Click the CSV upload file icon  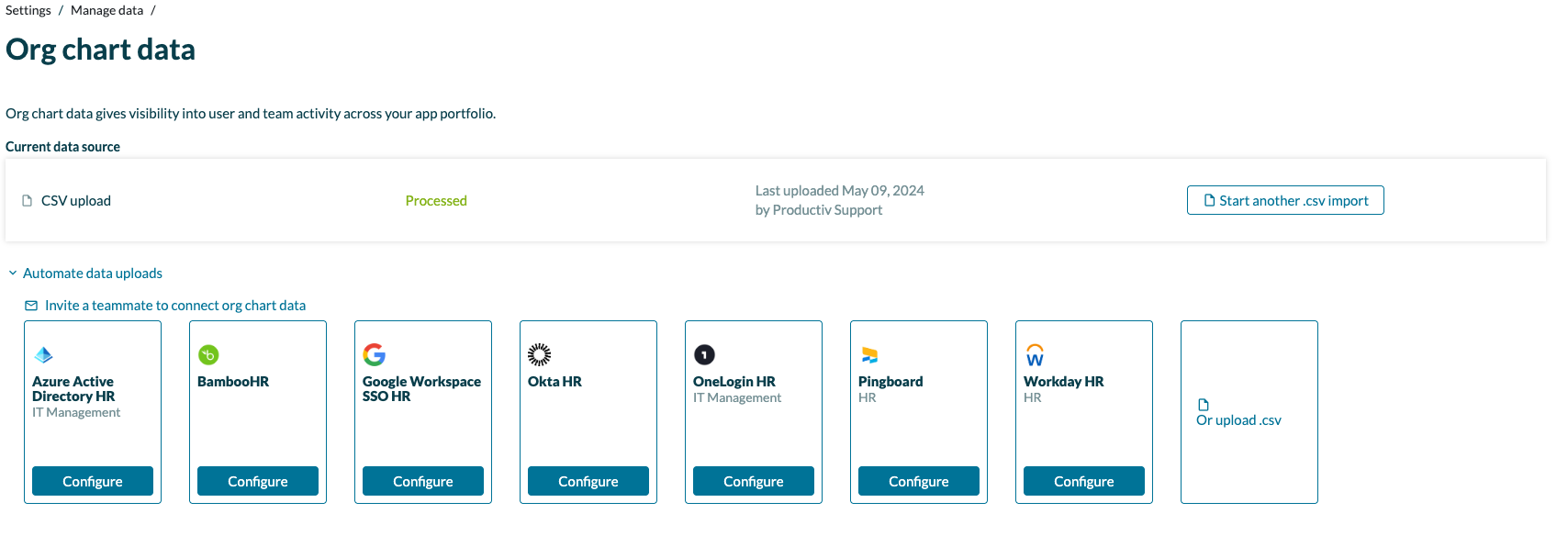28,201
